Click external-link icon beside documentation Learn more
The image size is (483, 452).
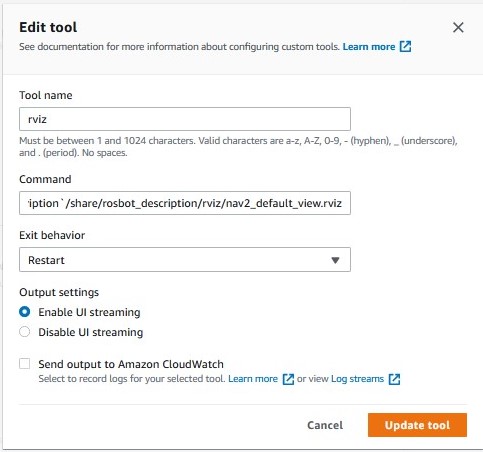tap(405, 47)
